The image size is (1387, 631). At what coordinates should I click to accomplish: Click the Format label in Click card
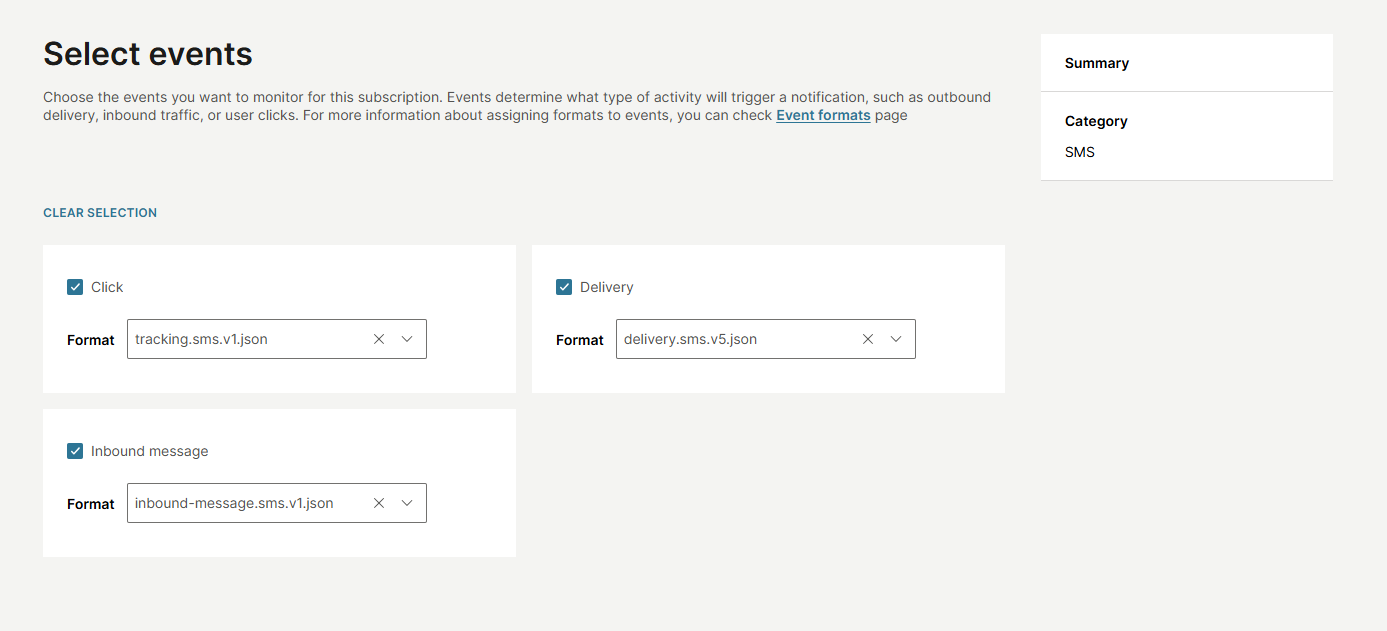point(91,340)
